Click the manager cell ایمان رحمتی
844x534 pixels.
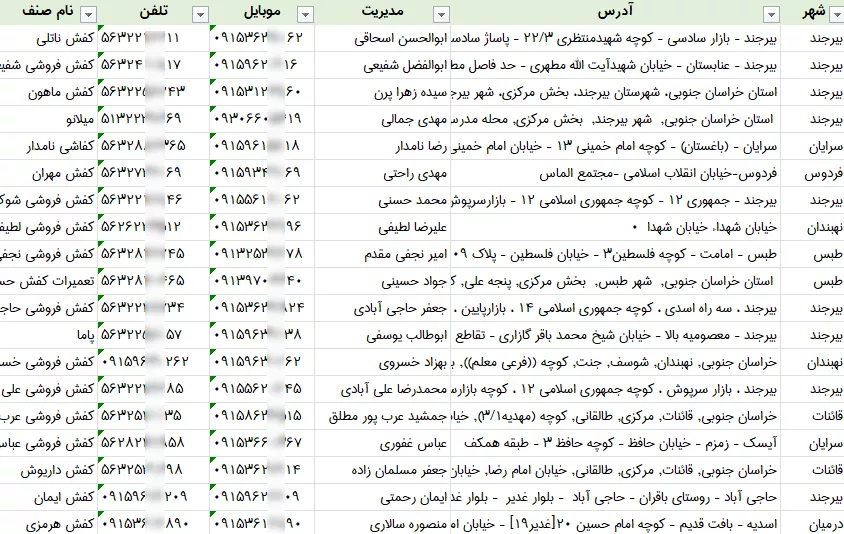382,497
